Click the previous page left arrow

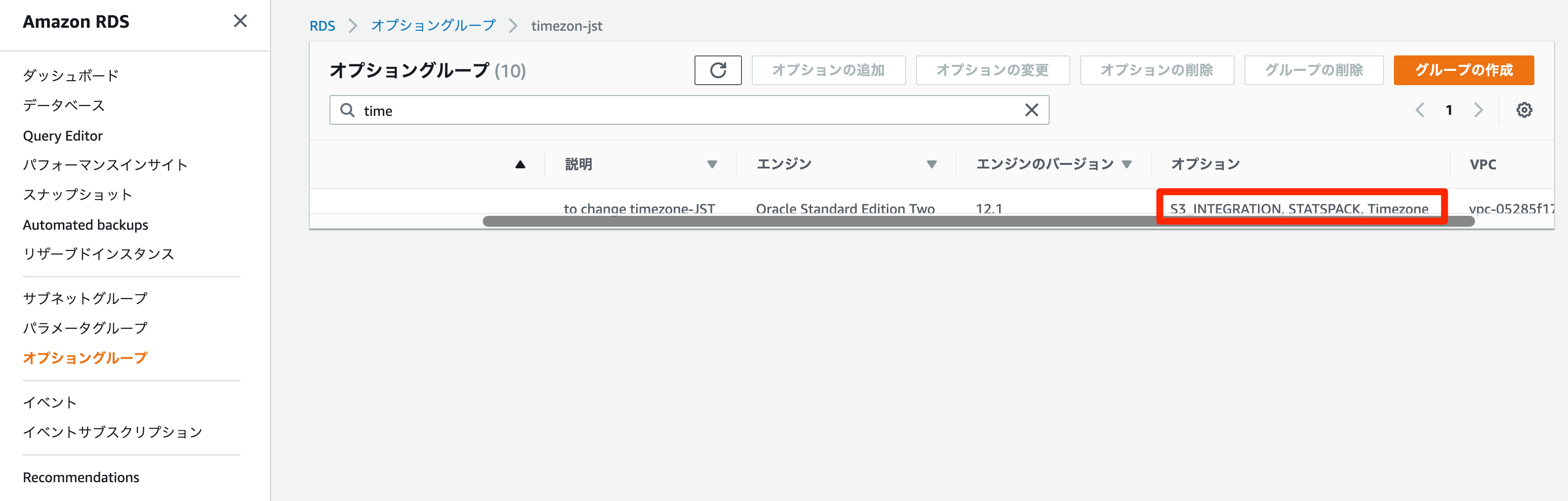[1420, 110]
